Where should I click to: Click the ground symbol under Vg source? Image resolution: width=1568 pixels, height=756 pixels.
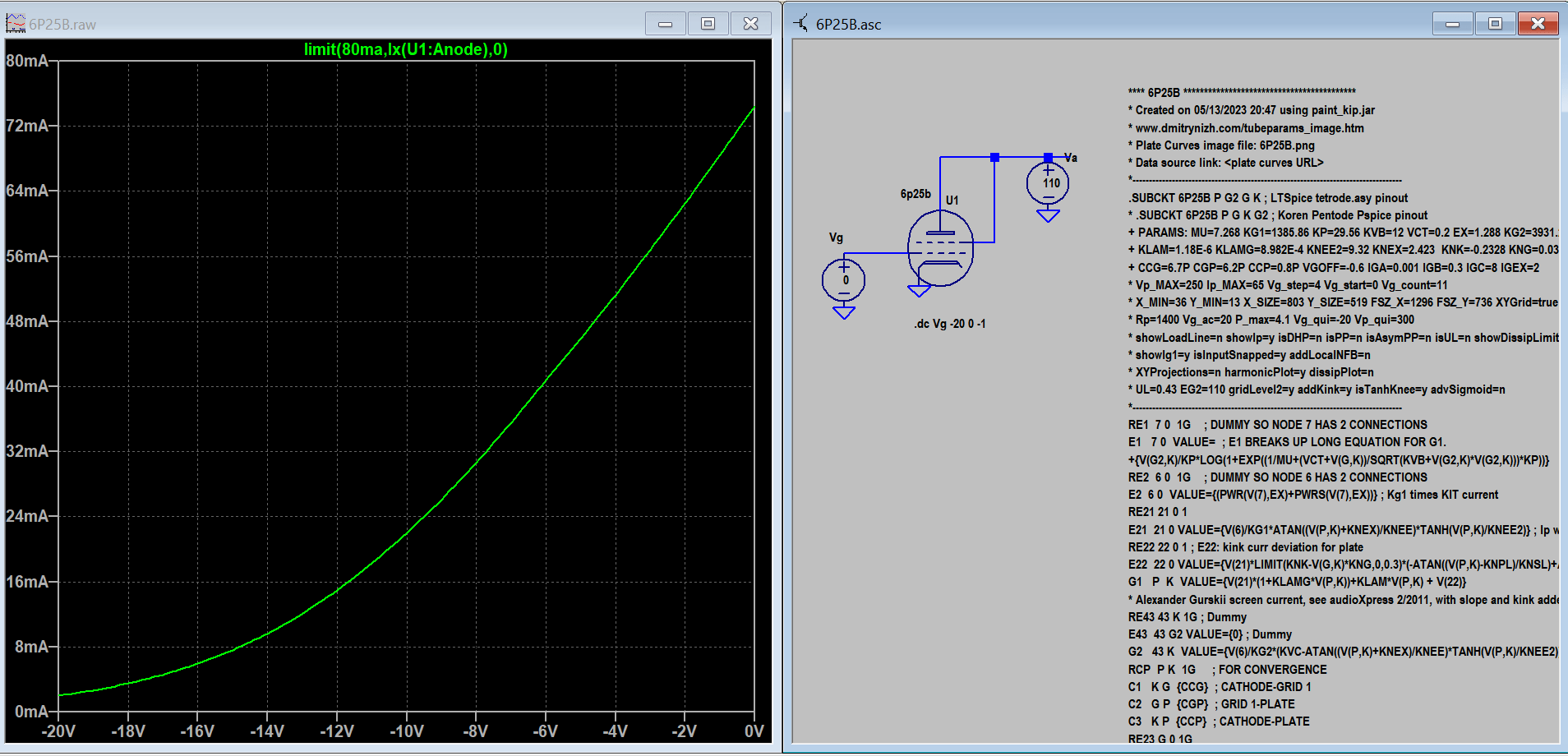tap(844, 312)
